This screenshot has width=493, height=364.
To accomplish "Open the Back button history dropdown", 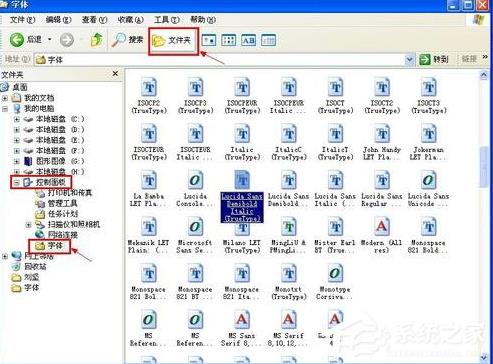I will [x=50, y=40].
